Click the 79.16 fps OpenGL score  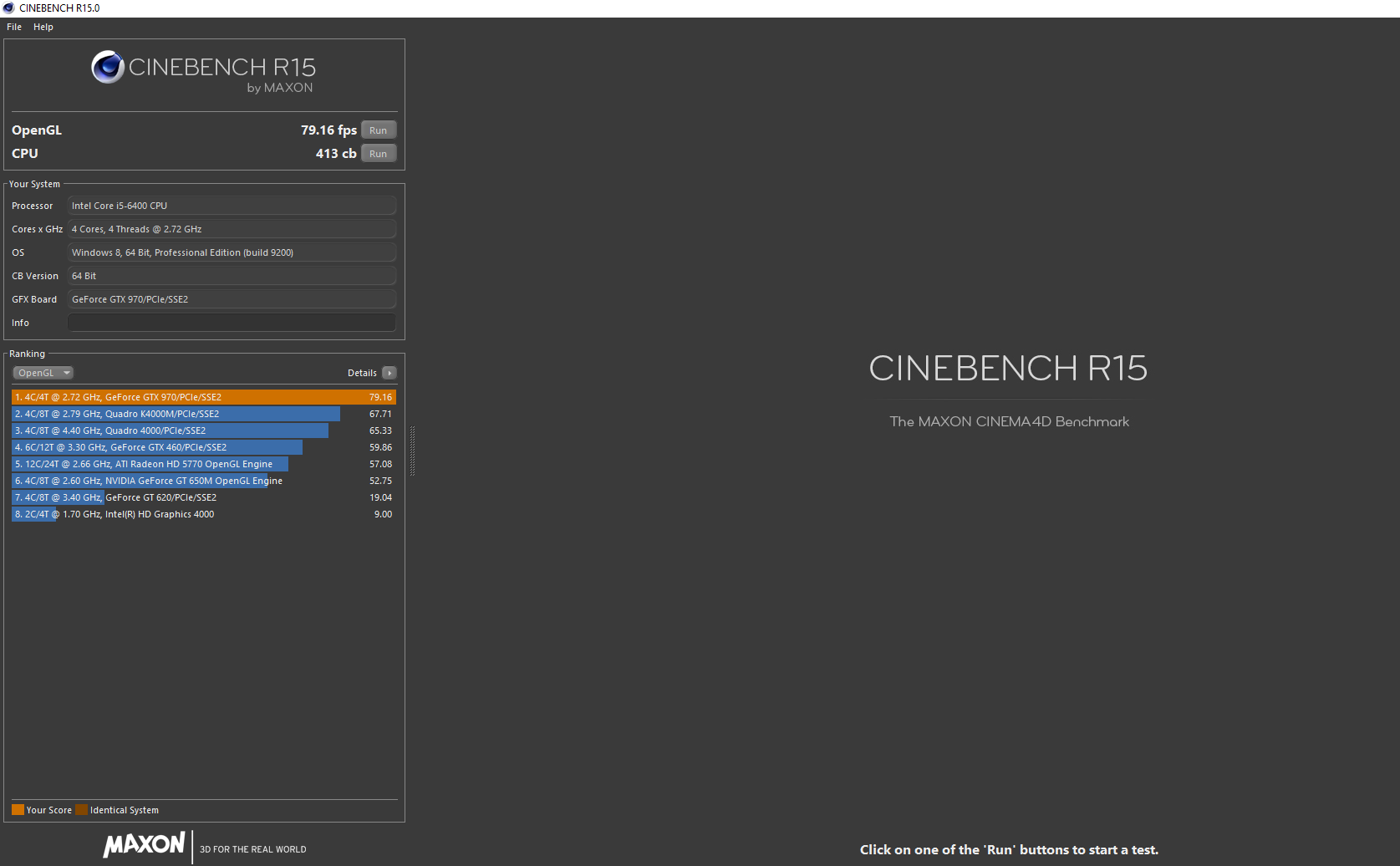[328, 130]
